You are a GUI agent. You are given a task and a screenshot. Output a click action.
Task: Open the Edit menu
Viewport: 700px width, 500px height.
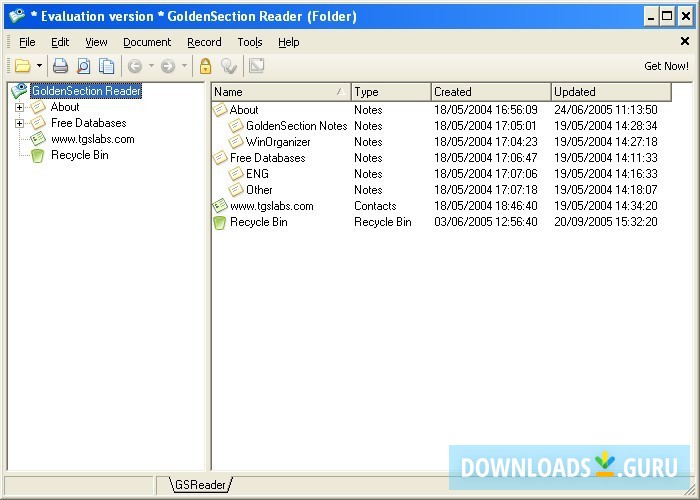(x=60, y=42)
